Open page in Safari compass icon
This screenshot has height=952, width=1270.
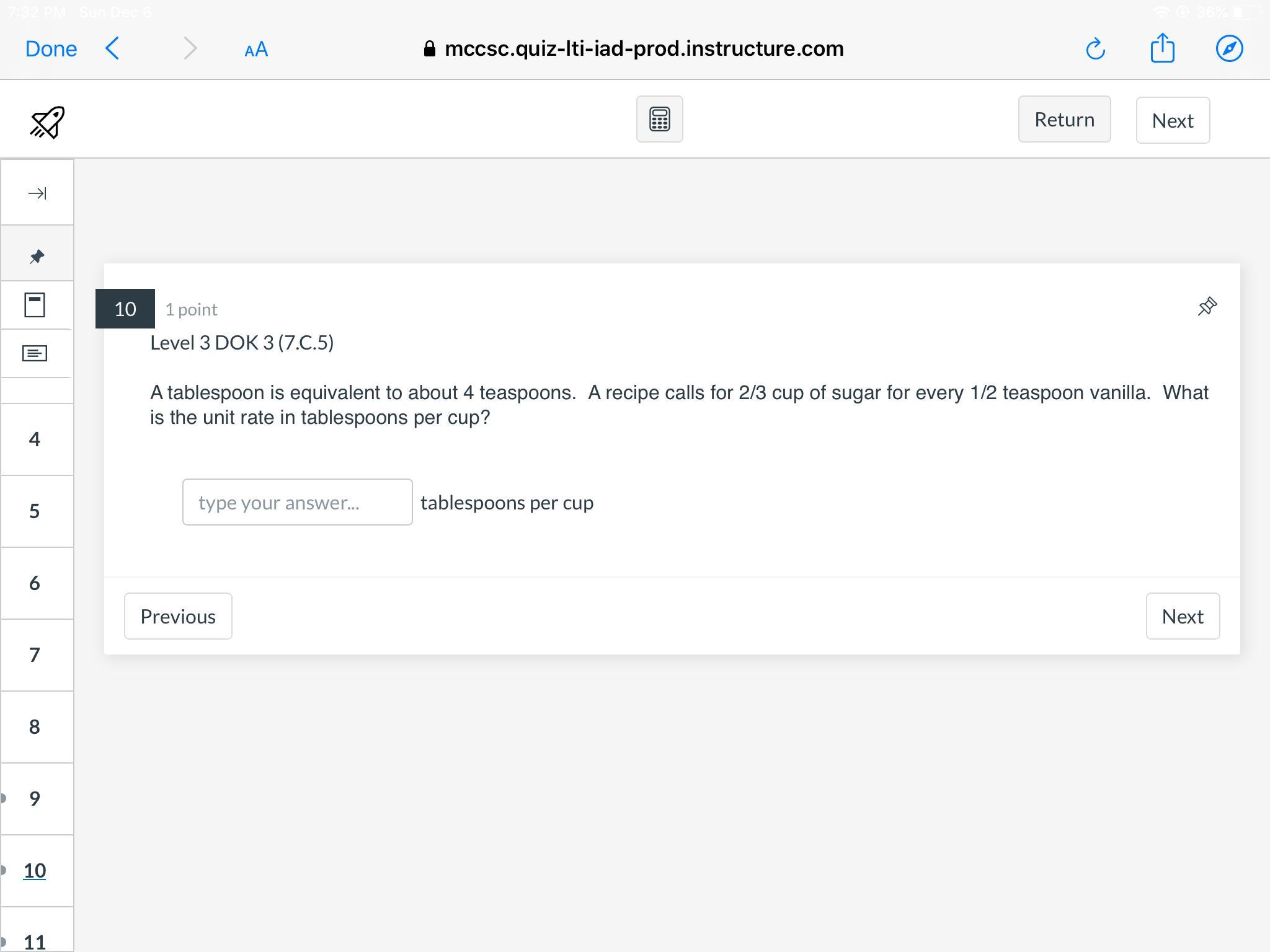point(1229,48)
